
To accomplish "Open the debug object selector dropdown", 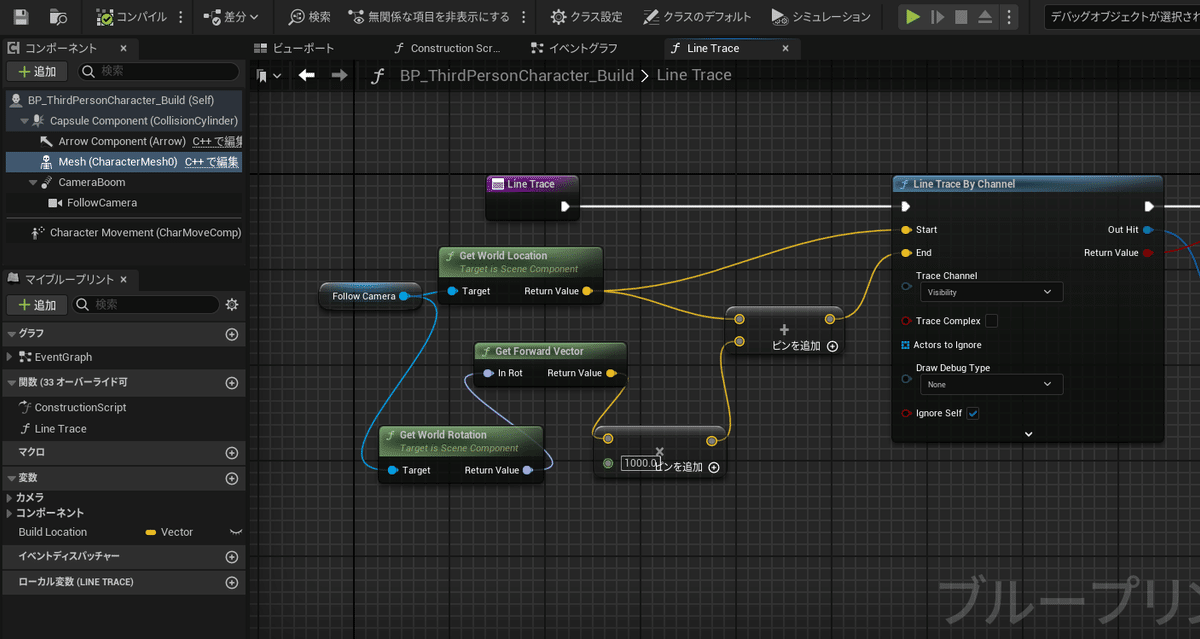I will (x=1121, y=17).
